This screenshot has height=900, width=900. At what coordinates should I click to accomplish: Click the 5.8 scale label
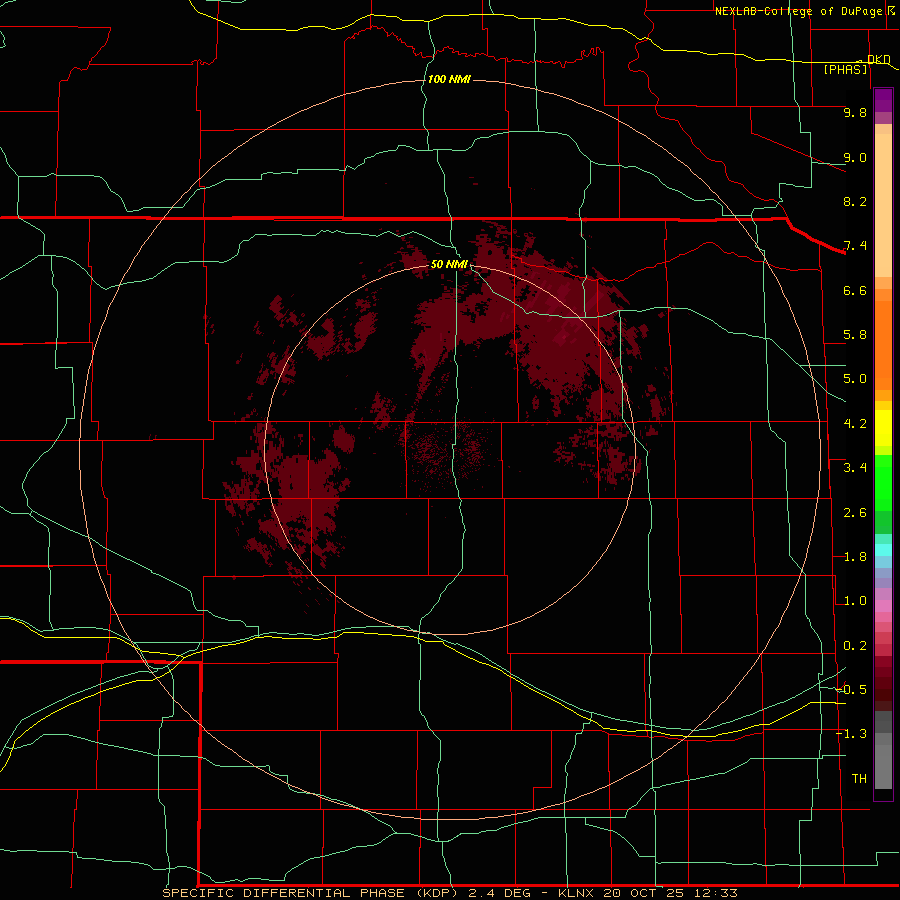(x=855, y=335)
